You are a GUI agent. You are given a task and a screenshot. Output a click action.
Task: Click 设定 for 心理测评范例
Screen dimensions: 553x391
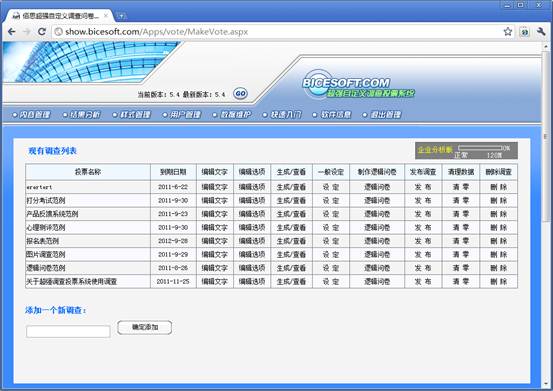pos(331,227)
